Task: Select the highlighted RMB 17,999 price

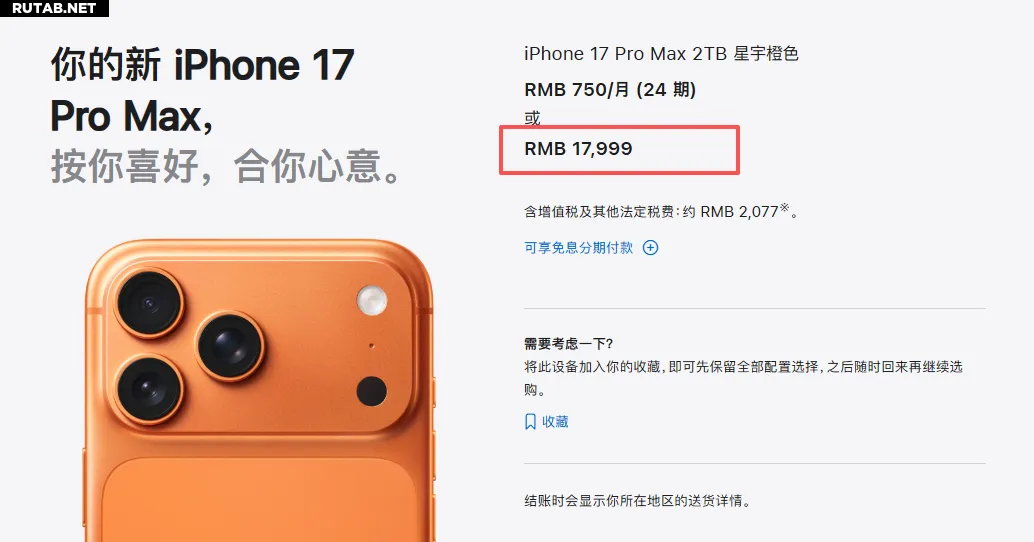Action: [578, 149]
